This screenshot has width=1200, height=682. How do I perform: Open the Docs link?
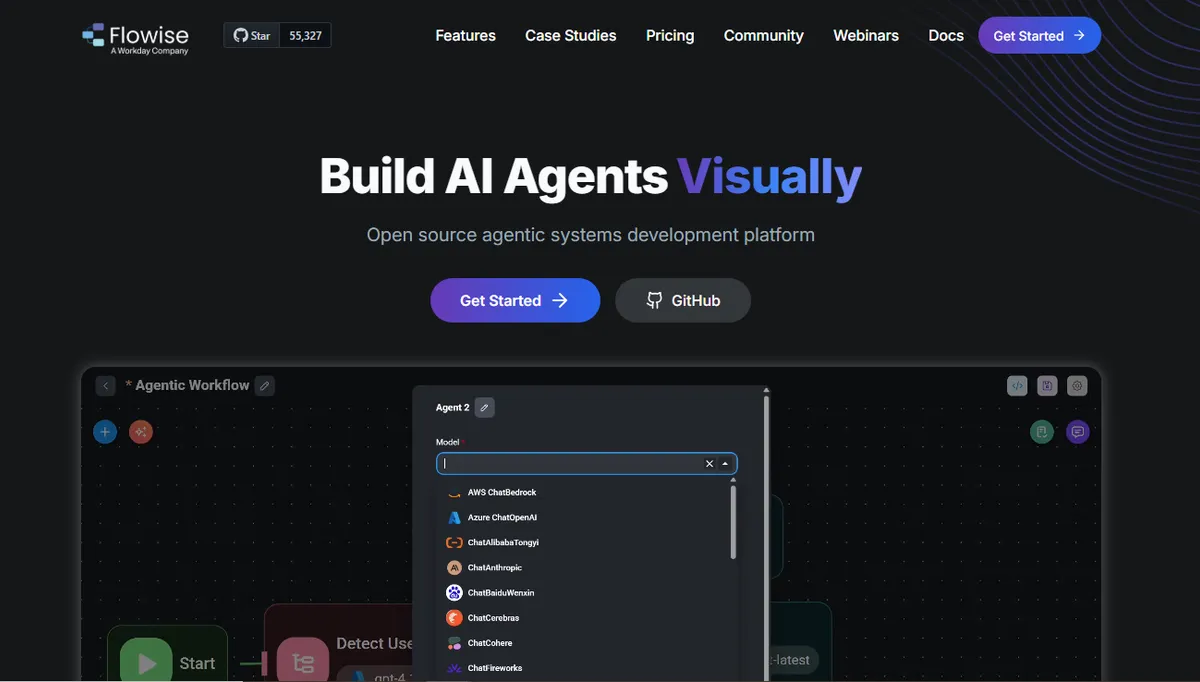pos(946,36)
